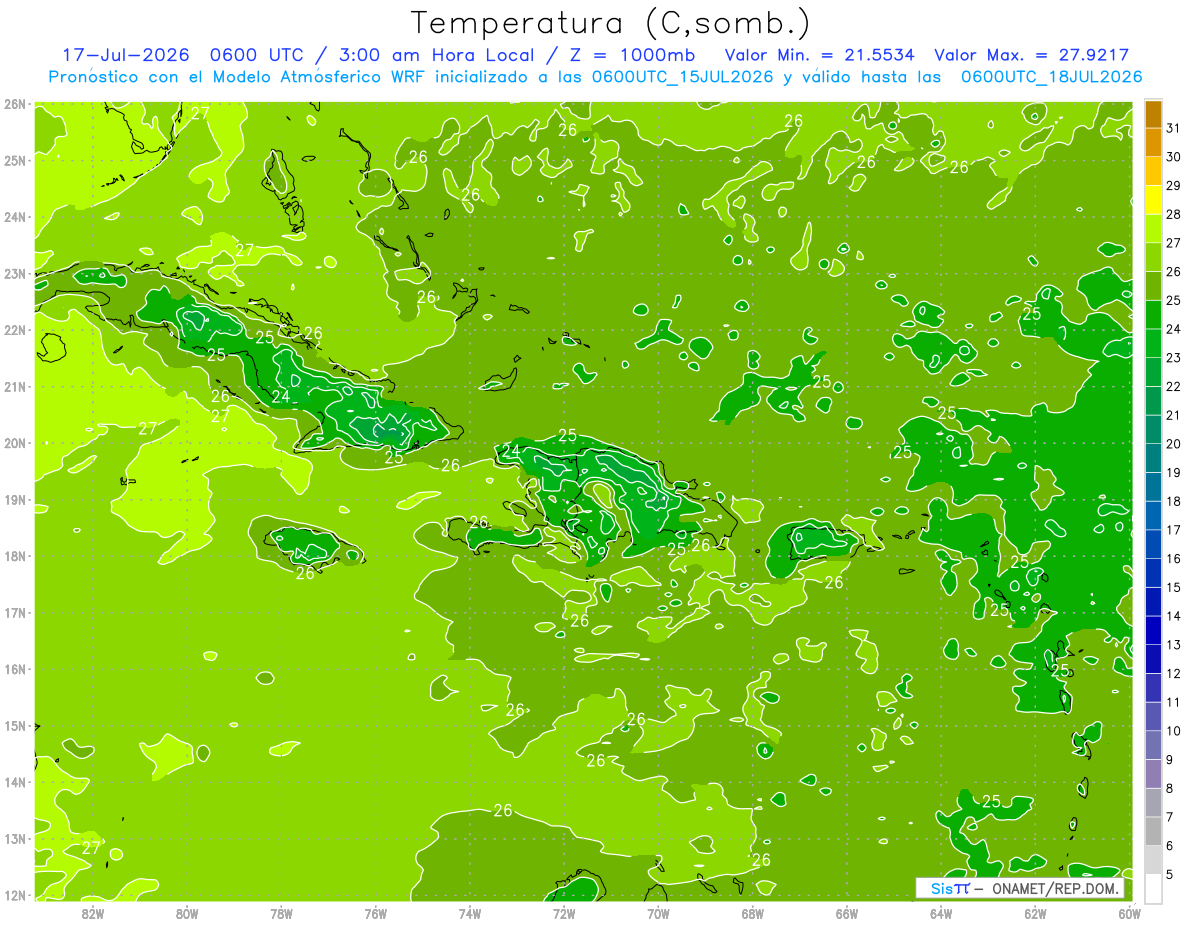Click the 25N latitude axis label
This screenshot has width=1200, height=927.
(x=15, y=160)
